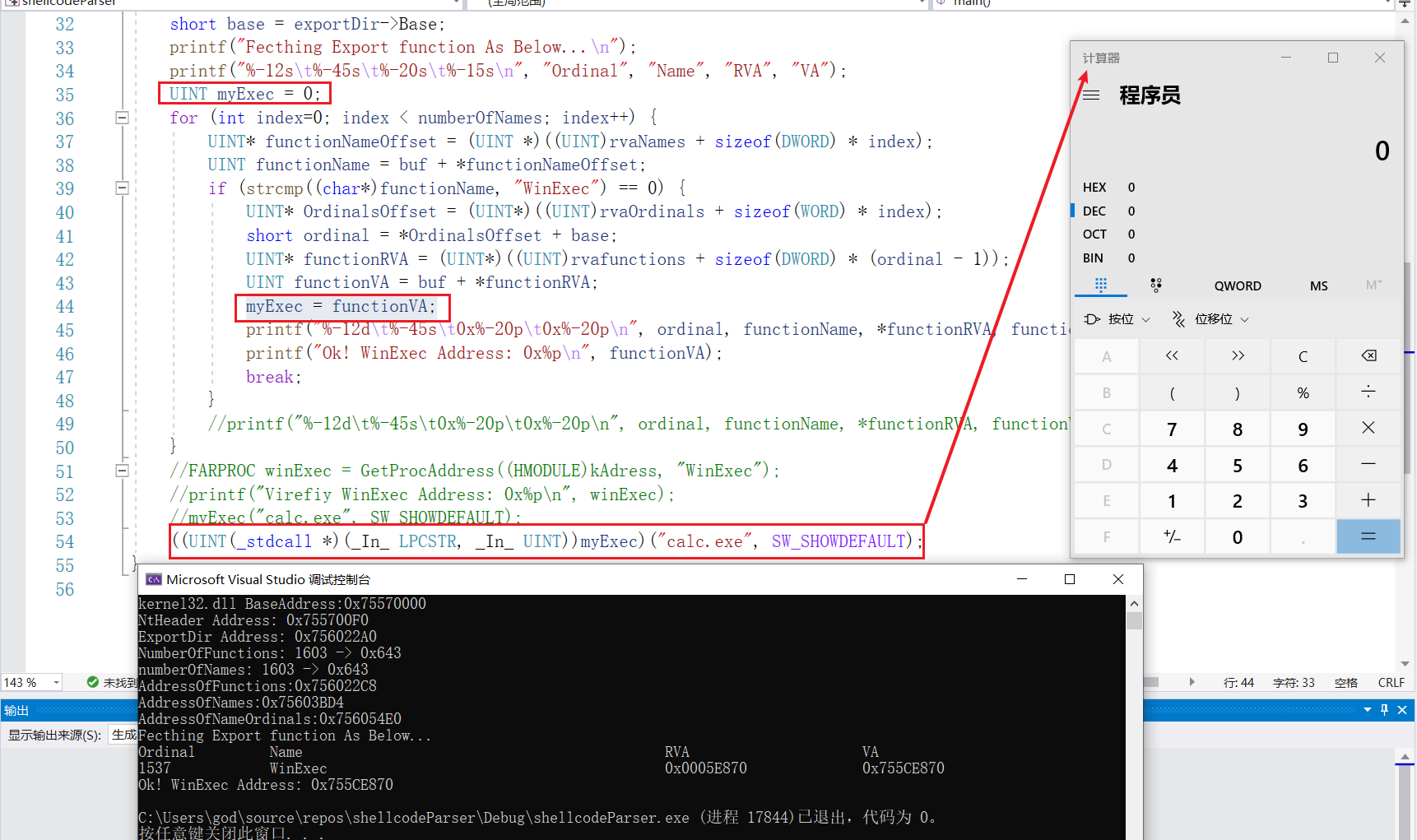This screenshot has height=840, width=1417.
Task: Collapse the comment block at line 51
Action: click(x=122, y=471)
